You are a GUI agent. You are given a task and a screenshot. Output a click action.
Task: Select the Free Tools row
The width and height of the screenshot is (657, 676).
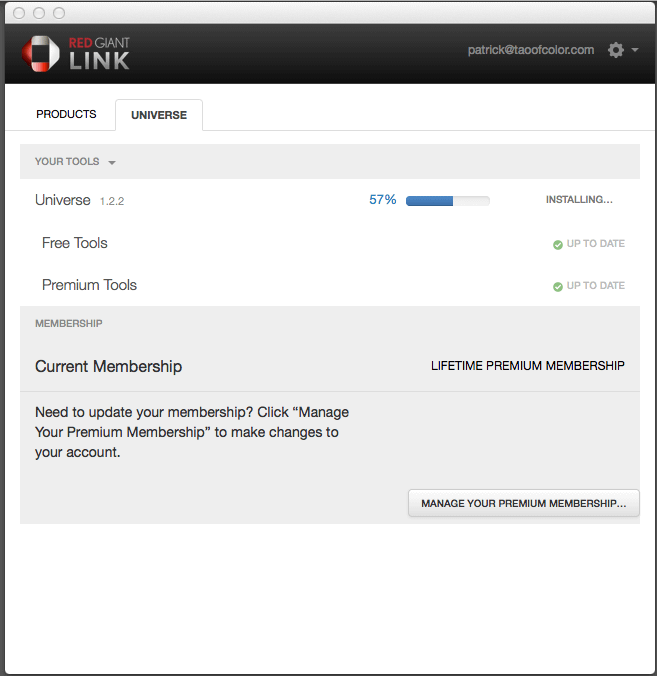(x=330, y=243)
